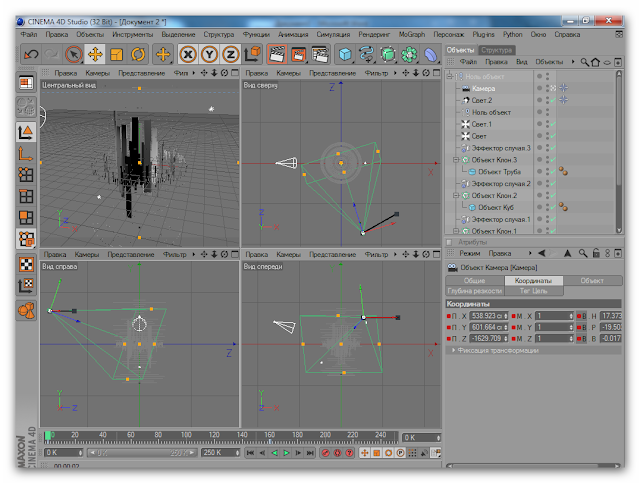Select the Rotate tool icon
The width and height of the screenshot is (640, 483).
point(139,54)
